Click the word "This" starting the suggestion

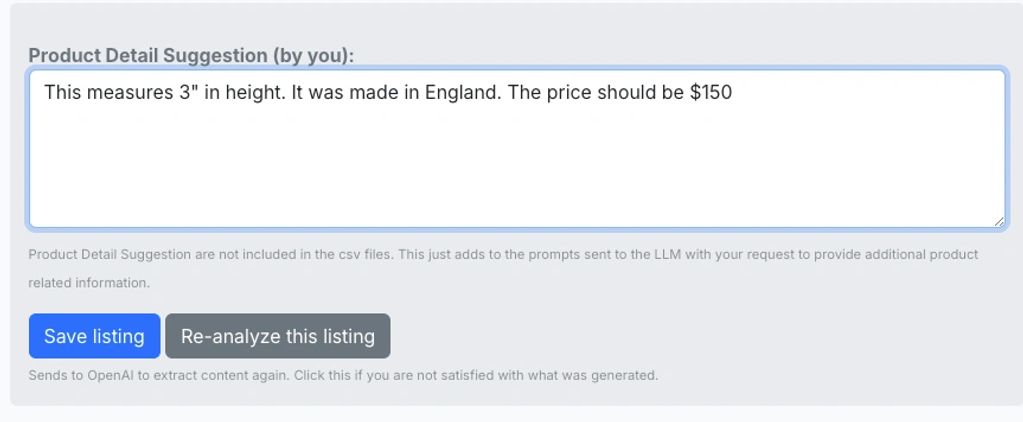click(62, 93)
